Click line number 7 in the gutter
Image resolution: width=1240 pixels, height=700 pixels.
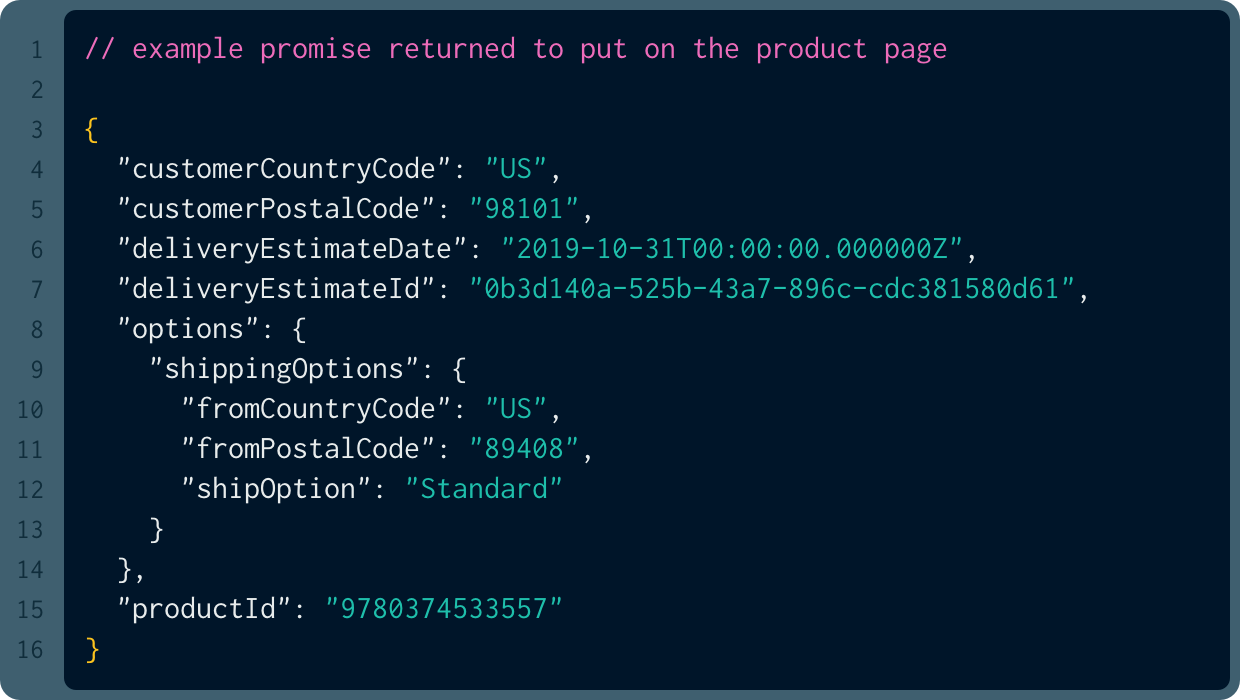37,290
